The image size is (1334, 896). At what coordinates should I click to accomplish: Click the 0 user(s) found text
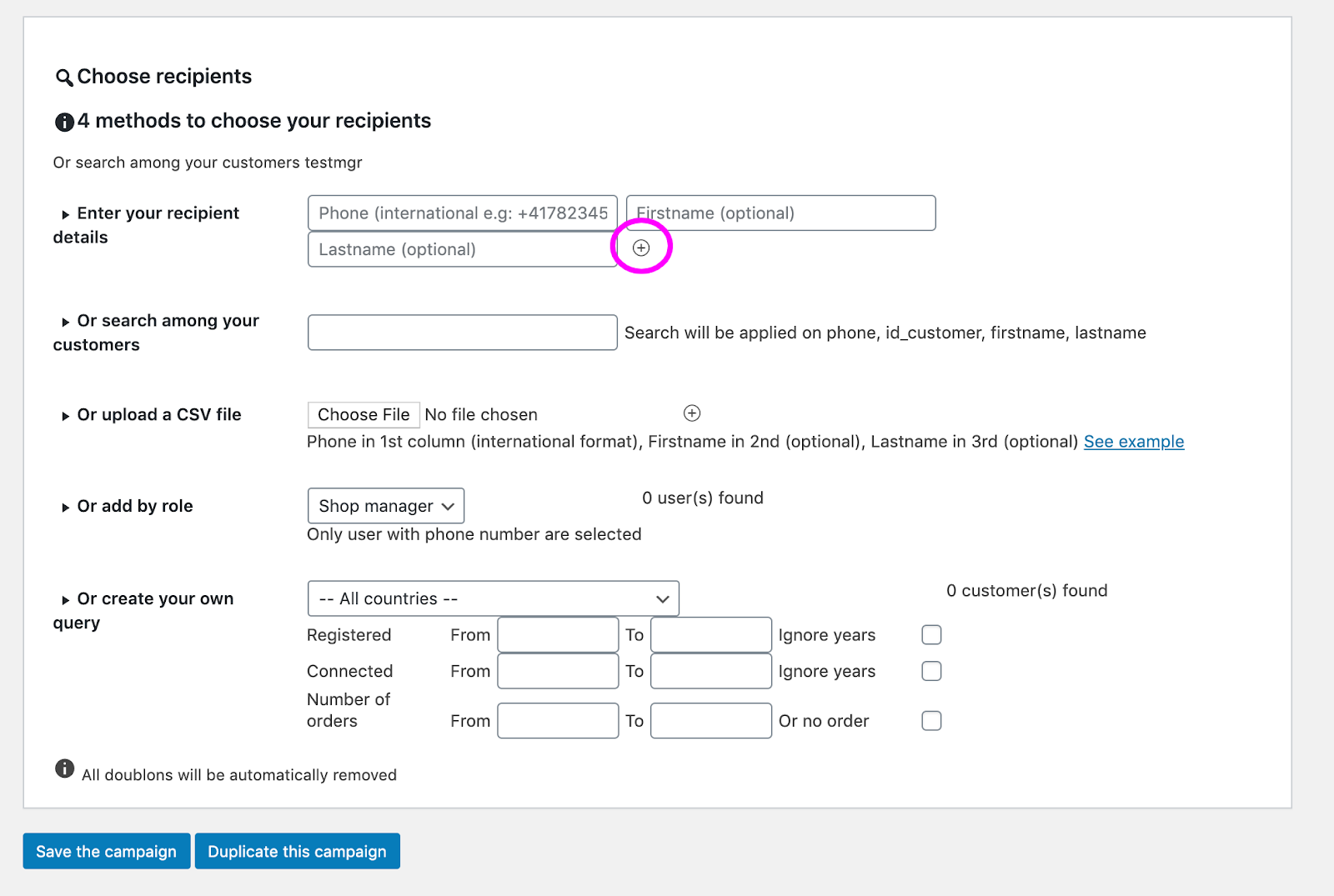[x=703, y=498]
